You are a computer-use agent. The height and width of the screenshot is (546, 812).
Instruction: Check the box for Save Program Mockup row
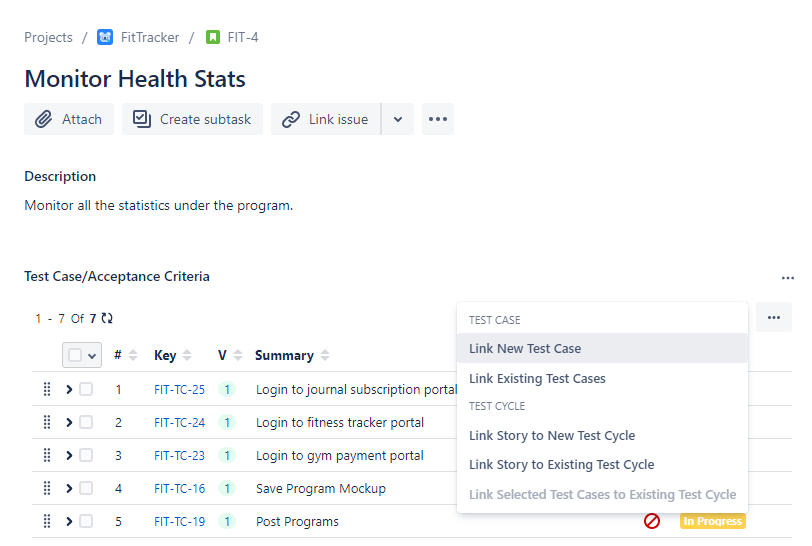[86, 488]
